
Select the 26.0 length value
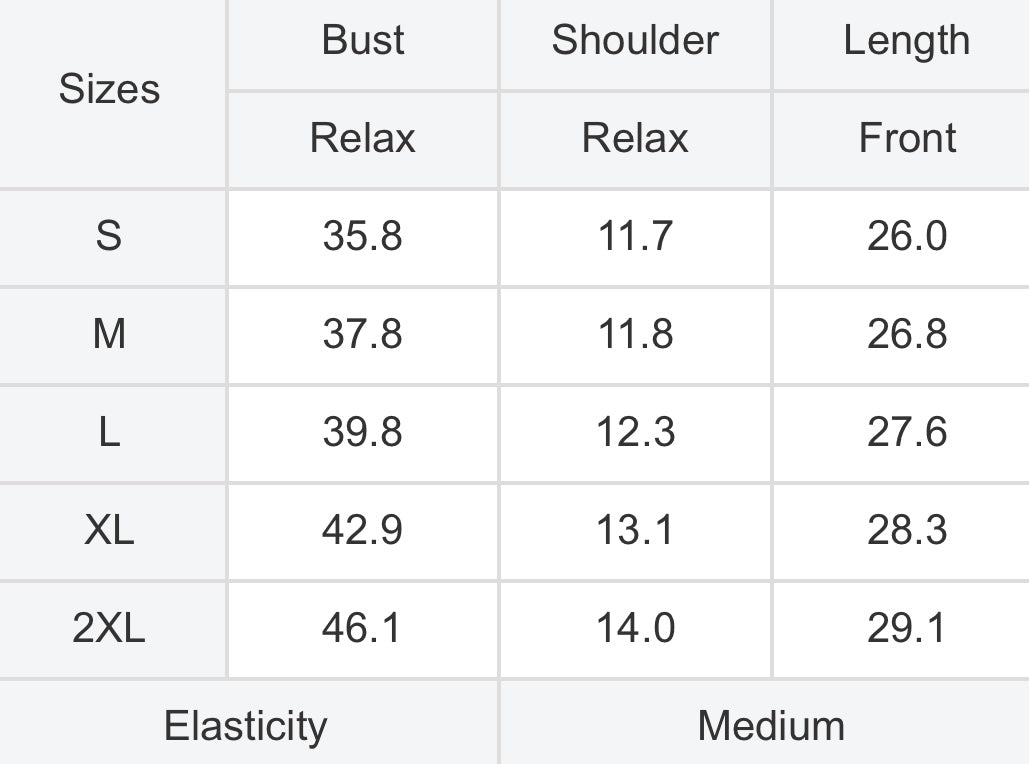pos(906,236)
